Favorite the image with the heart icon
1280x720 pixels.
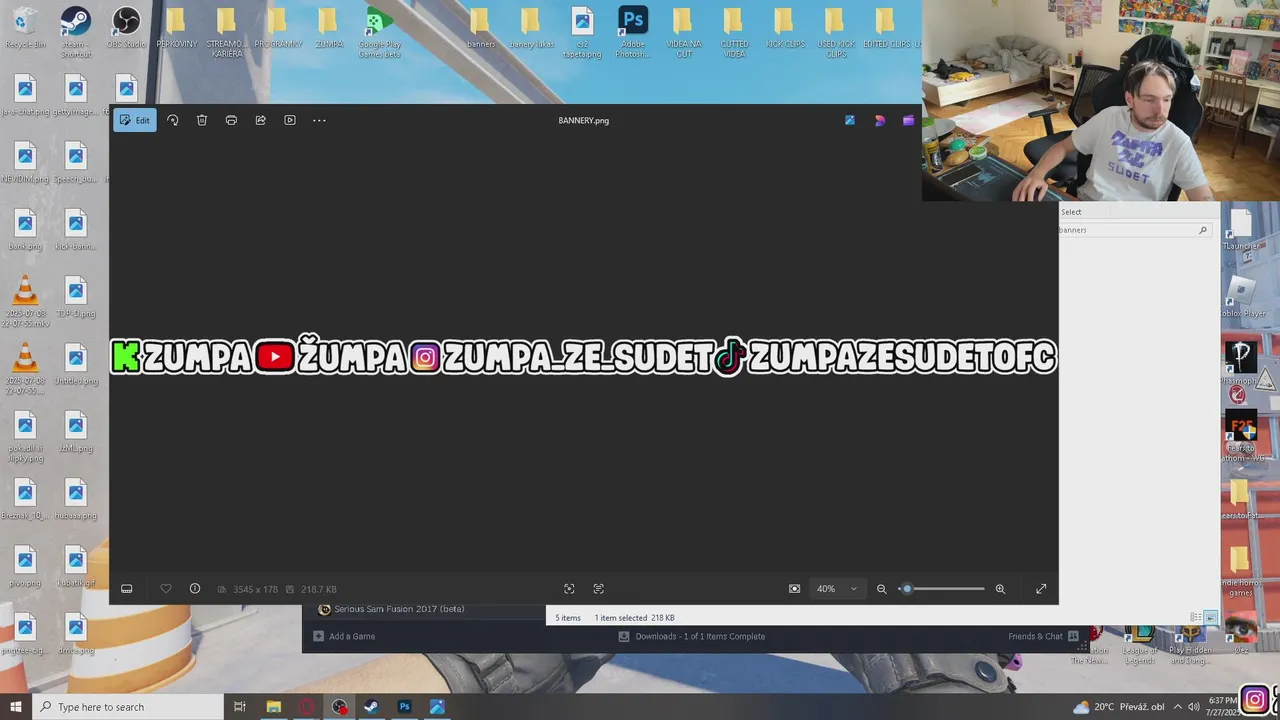pos(166,589)
